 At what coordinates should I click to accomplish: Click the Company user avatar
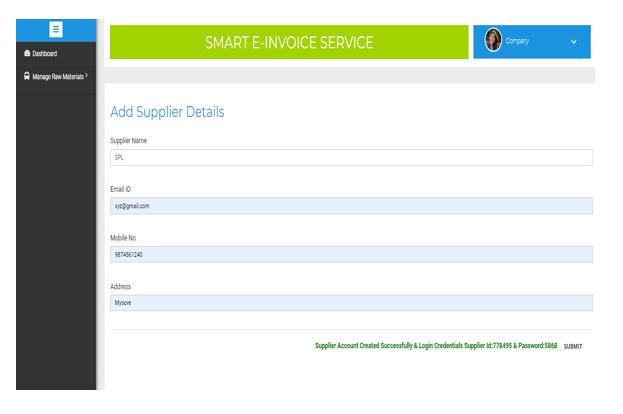click(x=493, y=40)
